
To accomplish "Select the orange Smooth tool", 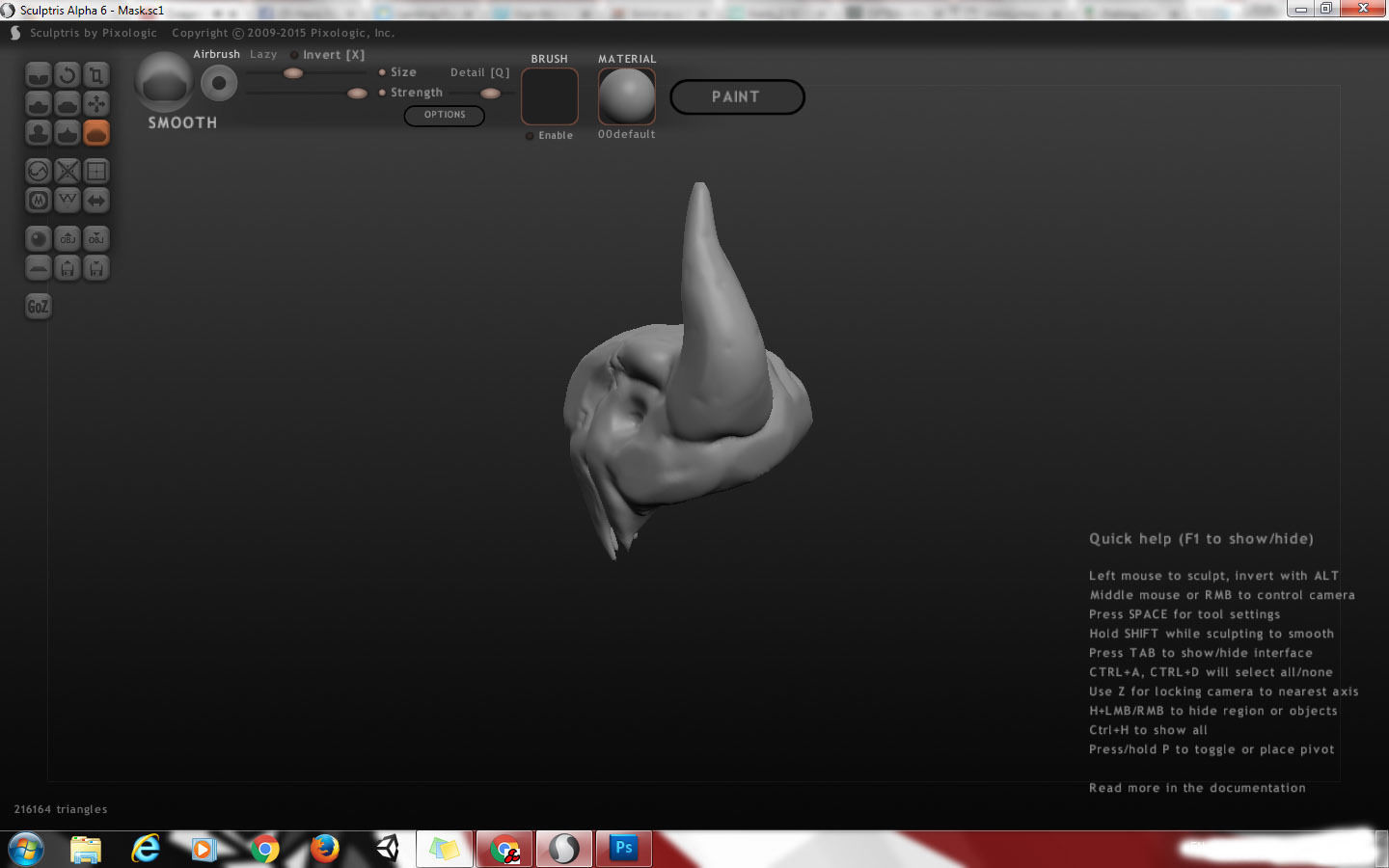I will pyautogui.click(x=96, y=132).
